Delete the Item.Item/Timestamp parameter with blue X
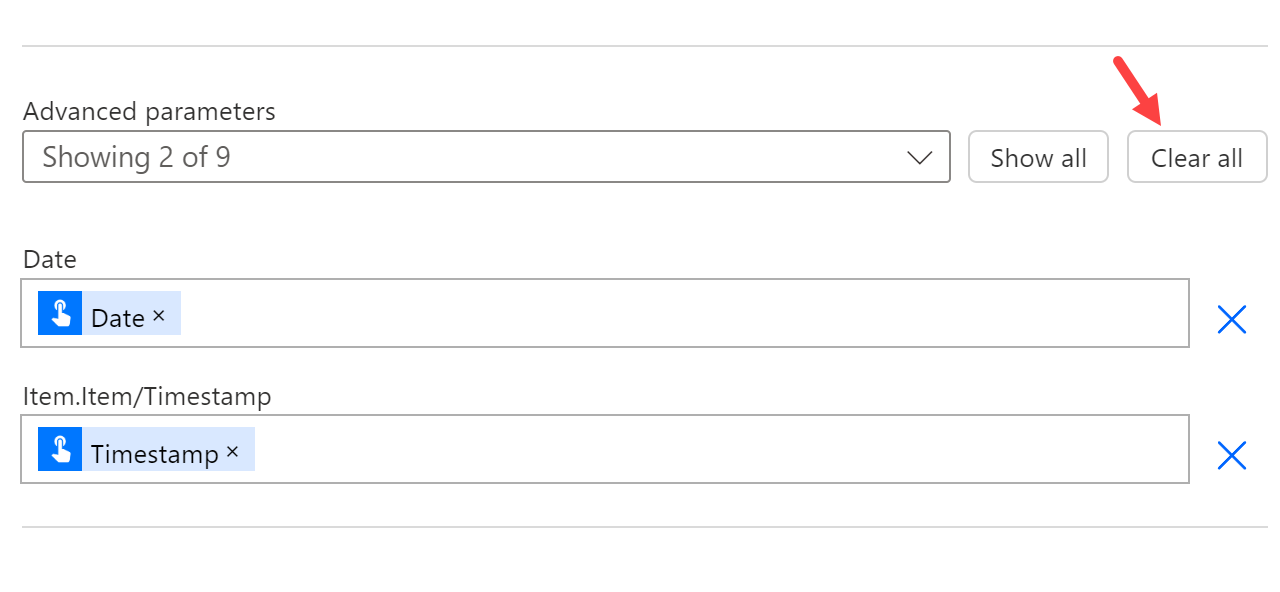This screenshot has height=592, width=1280. (1231, 455)
